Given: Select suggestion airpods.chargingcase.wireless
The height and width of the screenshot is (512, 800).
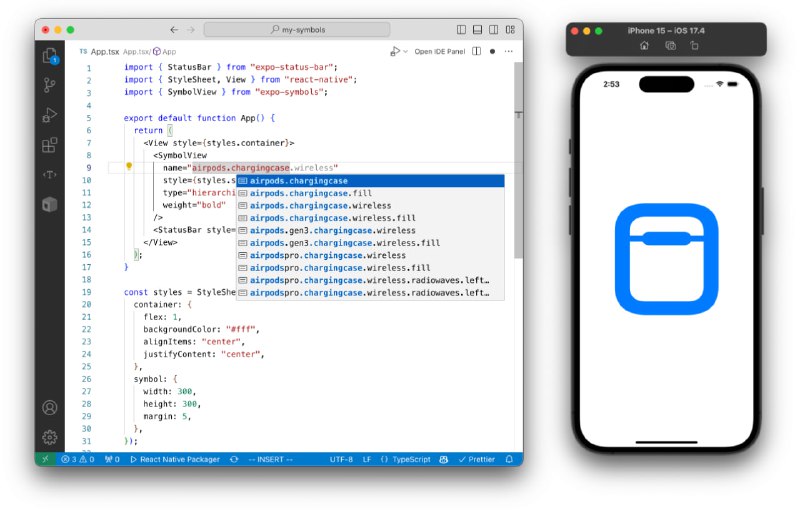Looking at the screenshot, I should coord(370,206).
